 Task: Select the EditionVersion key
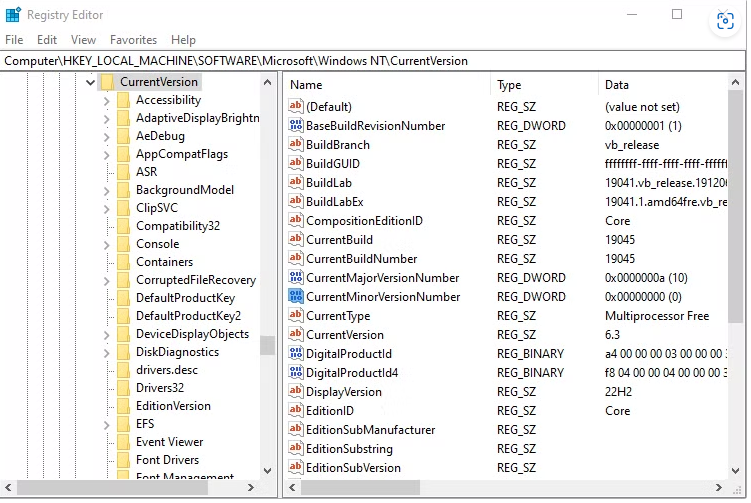pos(173,406)
